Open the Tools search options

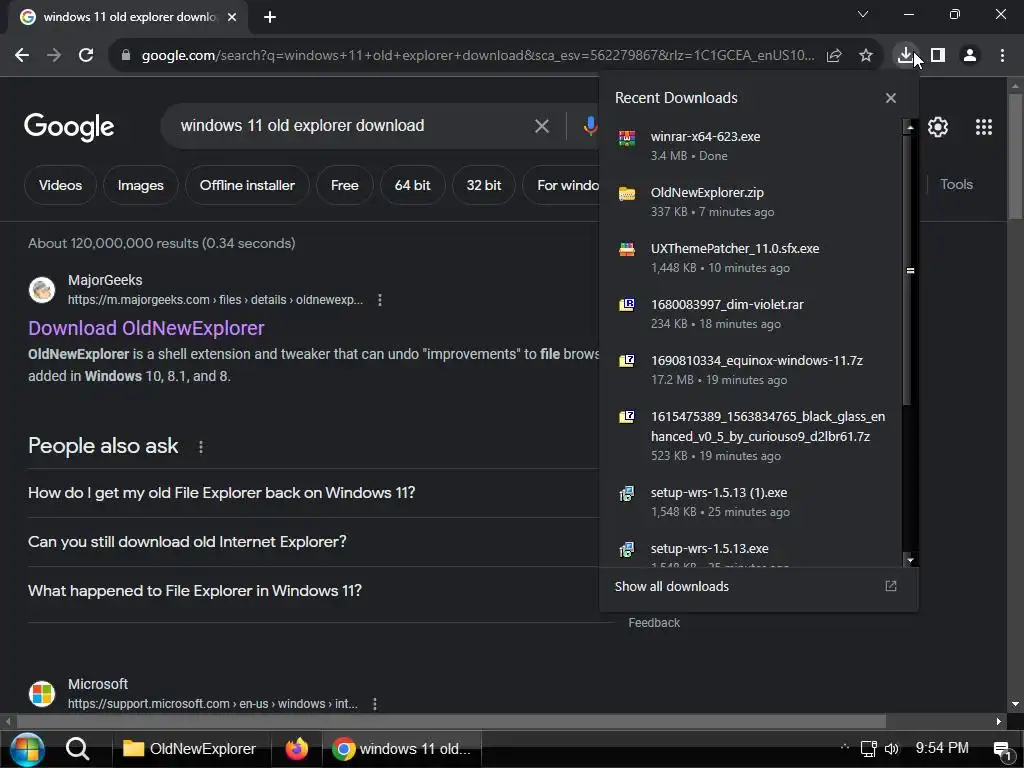click(956, 185)
